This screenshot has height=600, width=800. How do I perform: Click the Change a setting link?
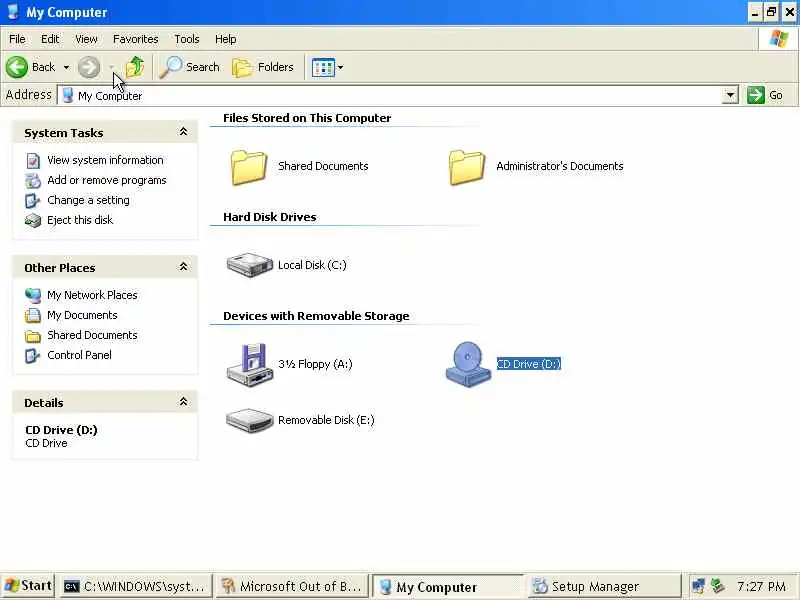pos(88,200)
